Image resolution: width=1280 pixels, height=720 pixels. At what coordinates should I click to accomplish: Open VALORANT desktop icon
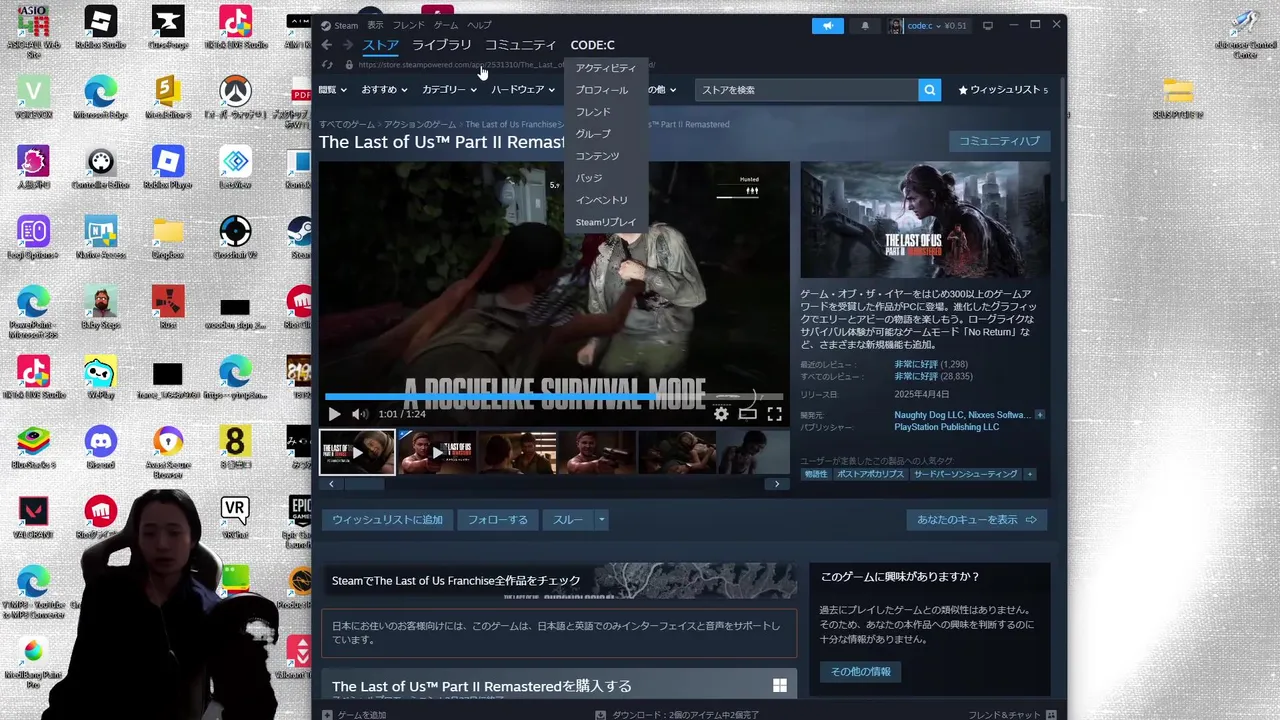(x=33, y=517)
